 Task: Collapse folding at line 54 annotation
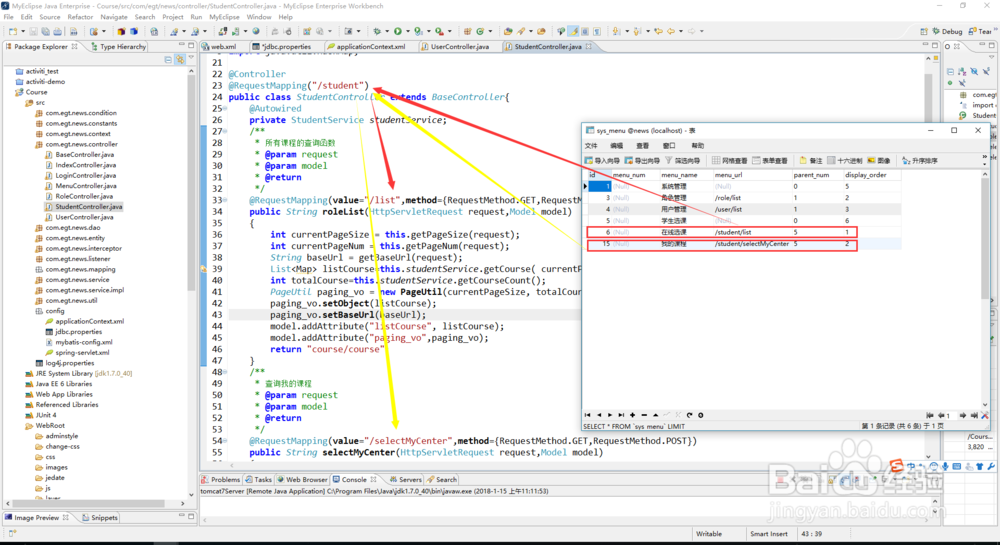(x=224, y=441)
